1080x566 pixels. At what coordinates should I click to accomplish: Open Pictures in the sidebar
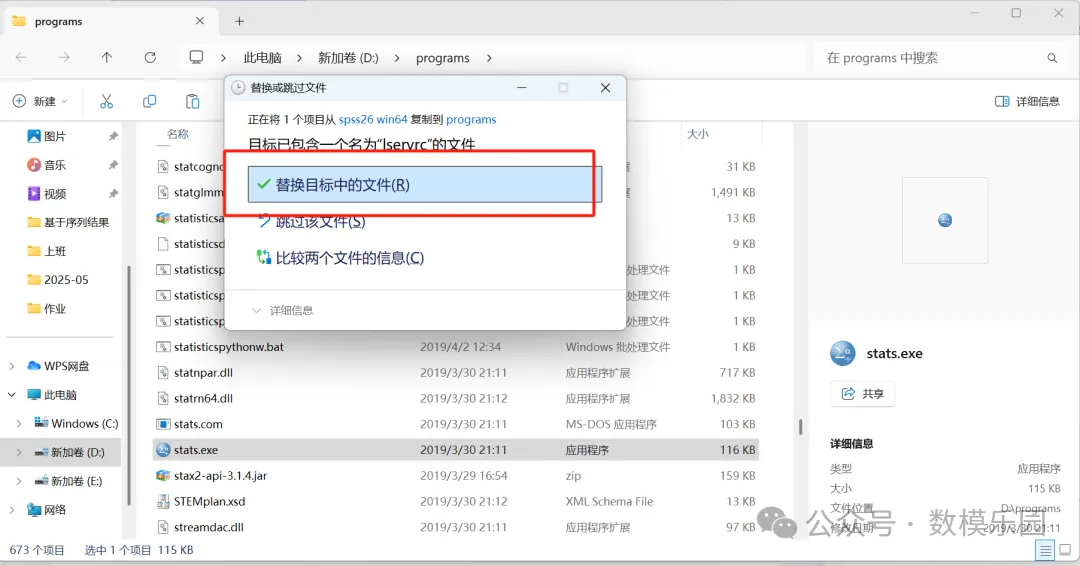55,136
